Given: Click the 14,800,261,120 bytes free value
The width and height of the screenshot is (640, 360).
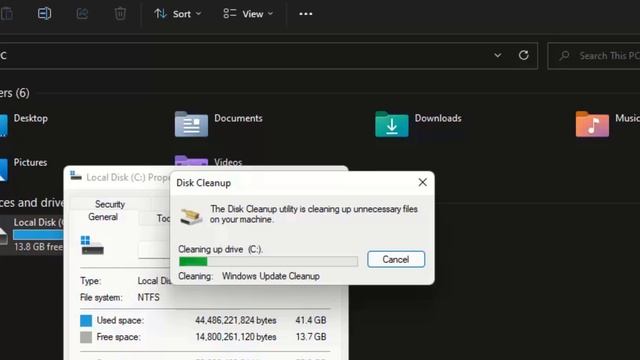Looking at the screenshot, I should point(236,337).
